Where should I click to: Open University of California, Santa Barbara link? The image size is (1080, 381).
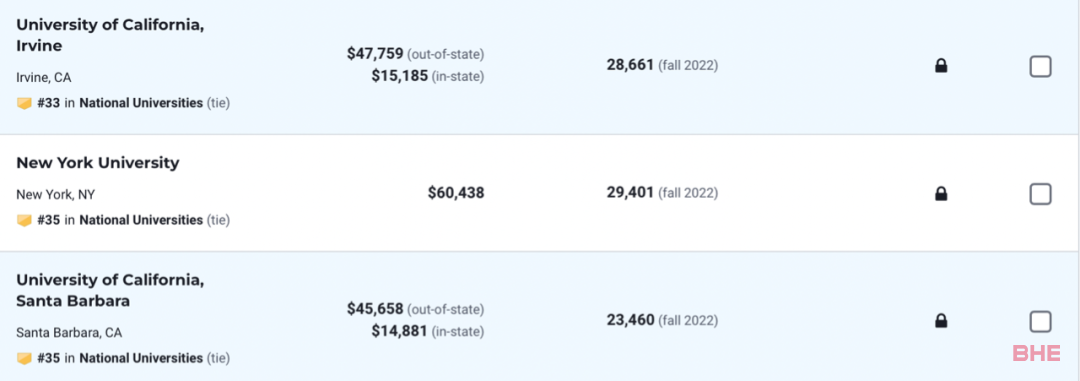[110, 291]
